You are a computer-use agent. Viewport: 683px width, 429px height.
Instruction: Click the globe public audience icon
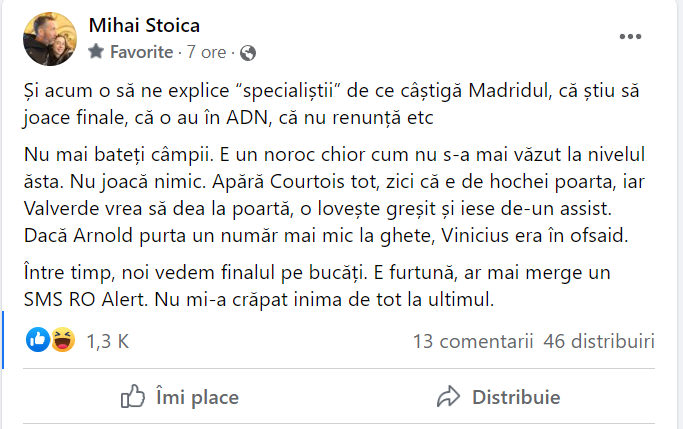tap(249, 51)
